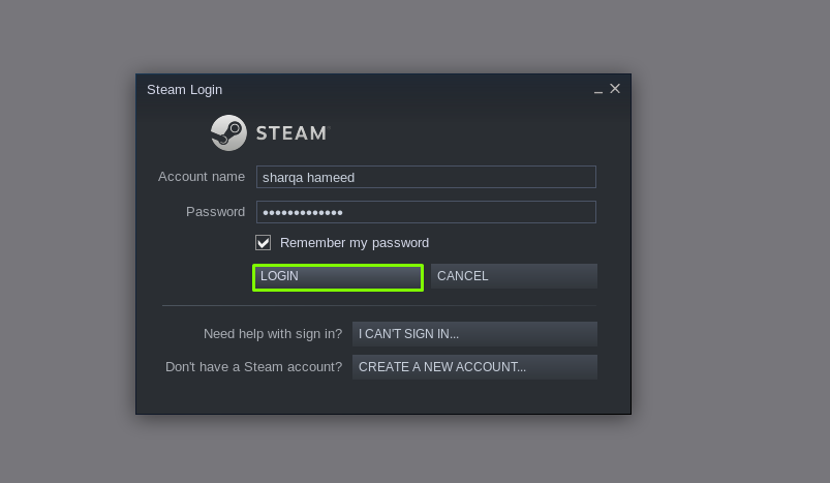
Task: Click the horizontal divider below the LOGIN button
Action: (x=379, y=306)
